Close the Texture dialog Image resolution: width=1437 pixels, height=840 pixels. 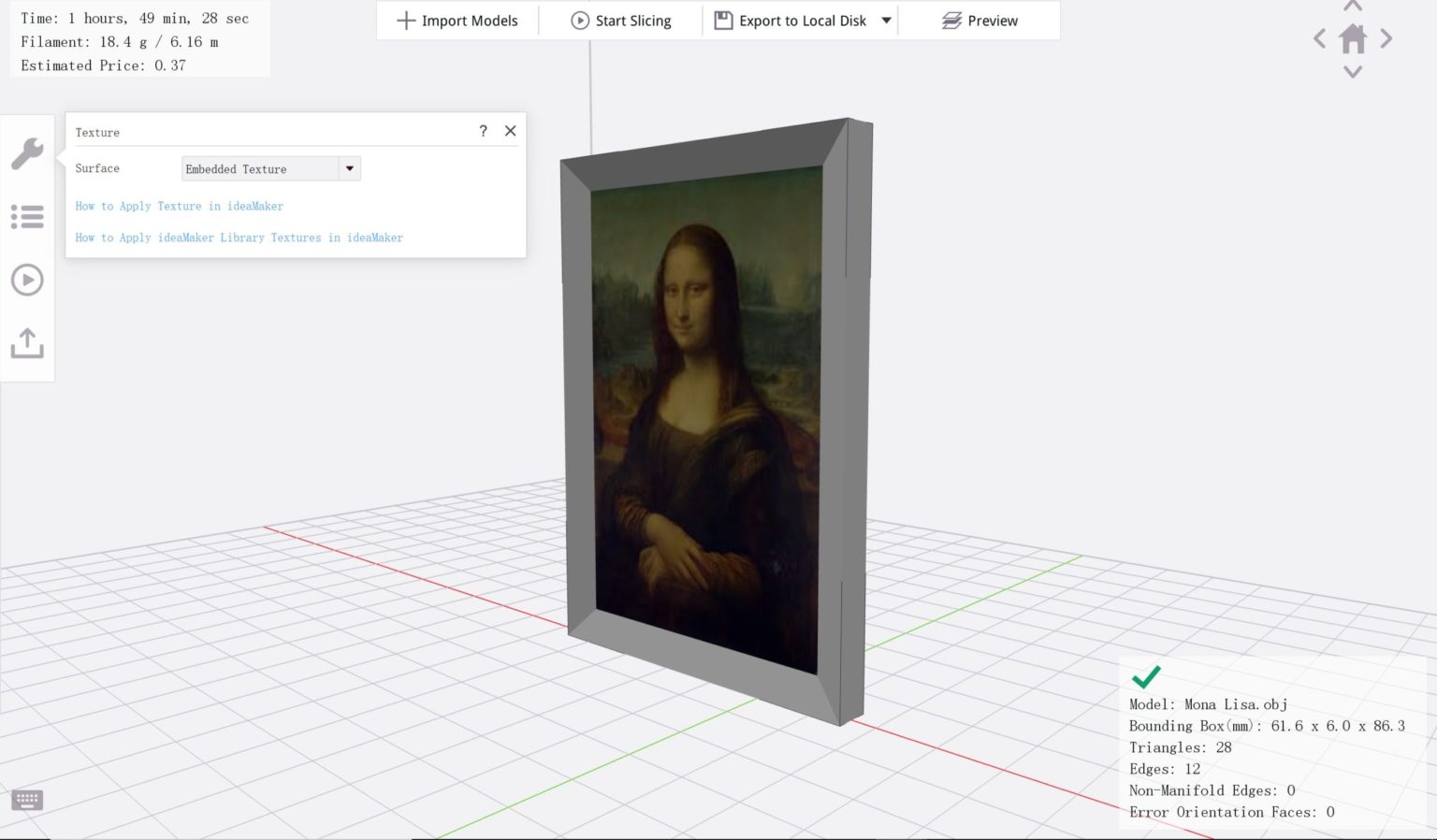point(510,131)
